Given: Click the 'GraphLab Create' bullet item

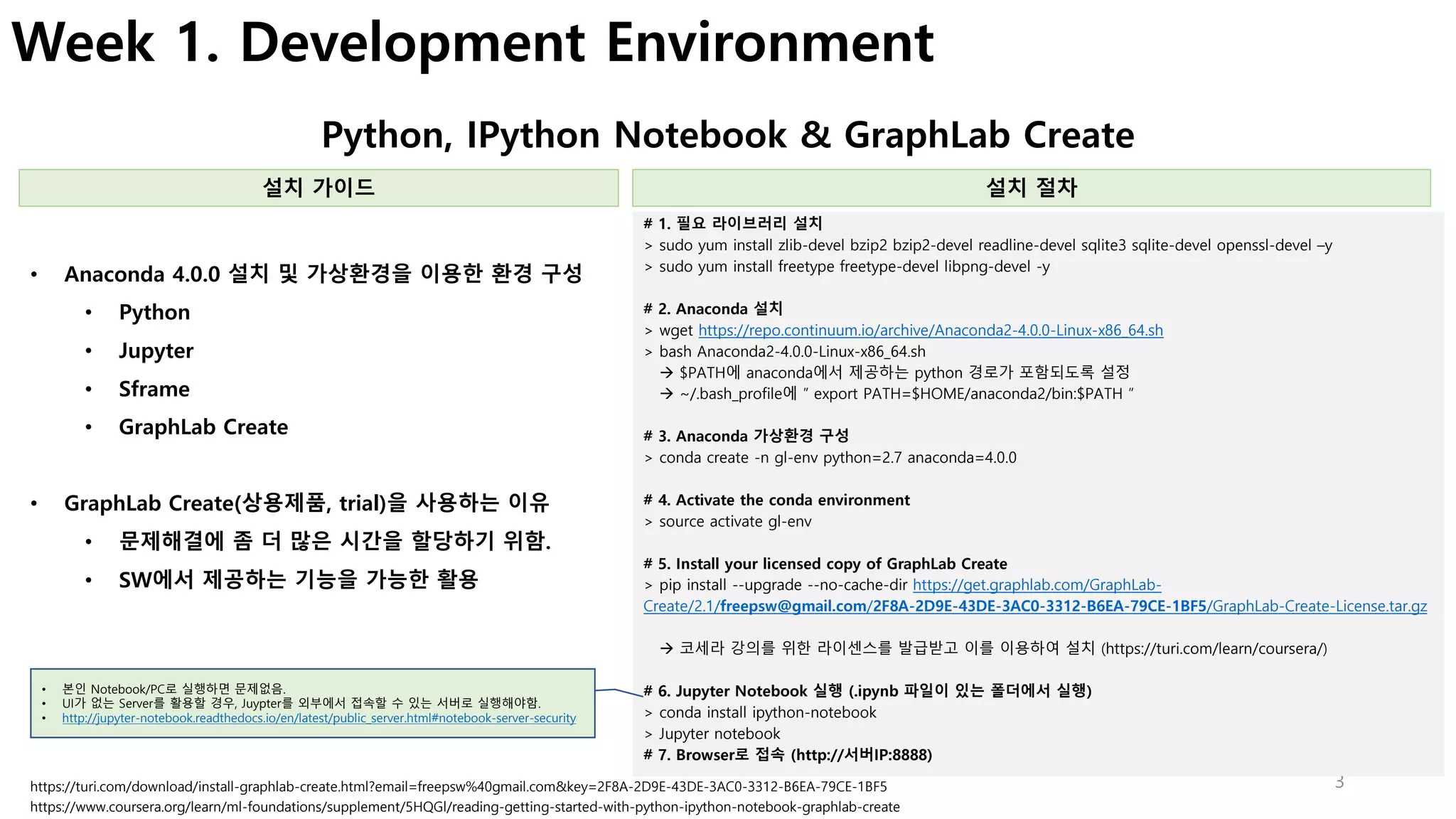Looking at the screenshot, I should point(203,427).
